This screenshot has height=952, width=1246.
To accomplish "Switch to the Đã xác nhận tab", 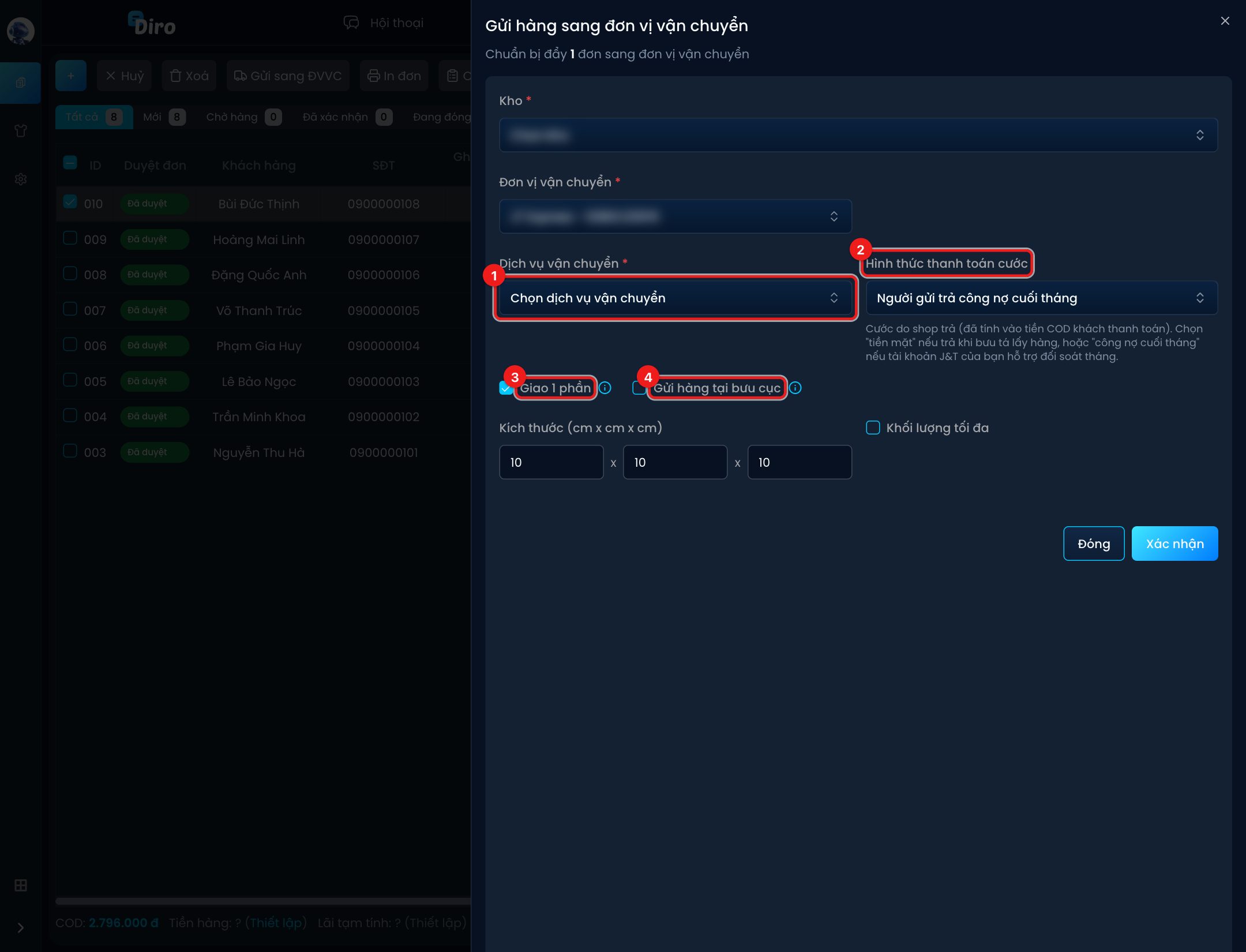I will click(347, 117).
